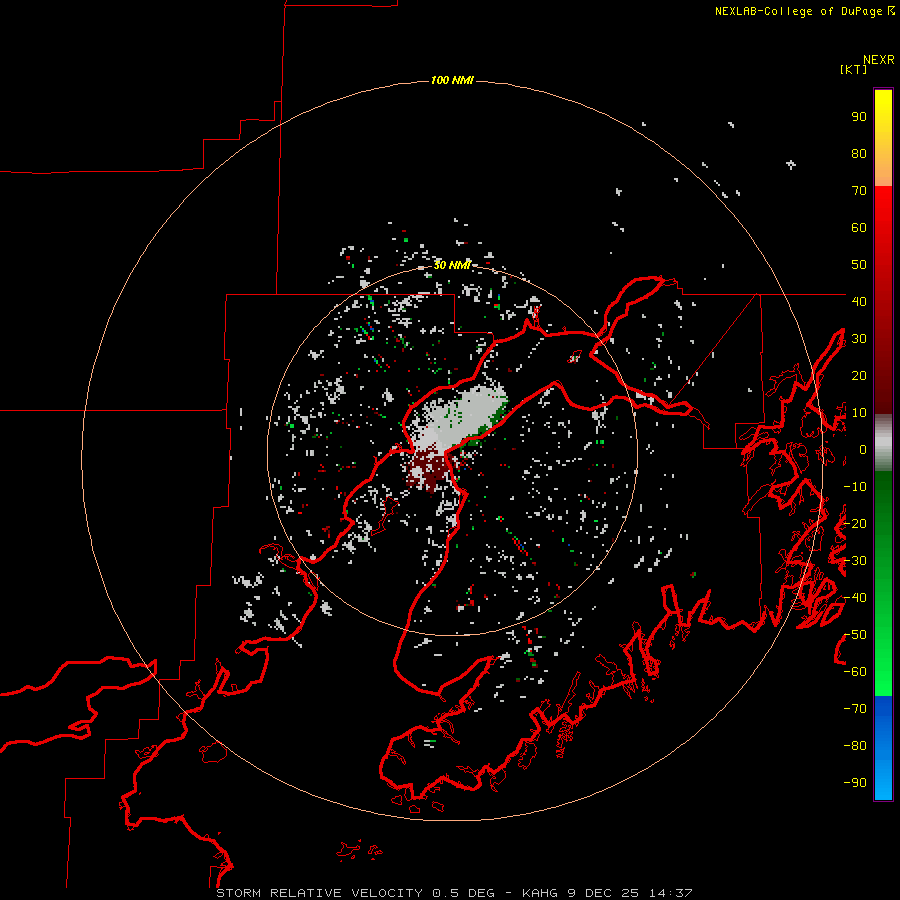The height and width of the screenshot is (900, 900).
Task: Click the -40 value on velocity scale
Action: coord(855,598)
